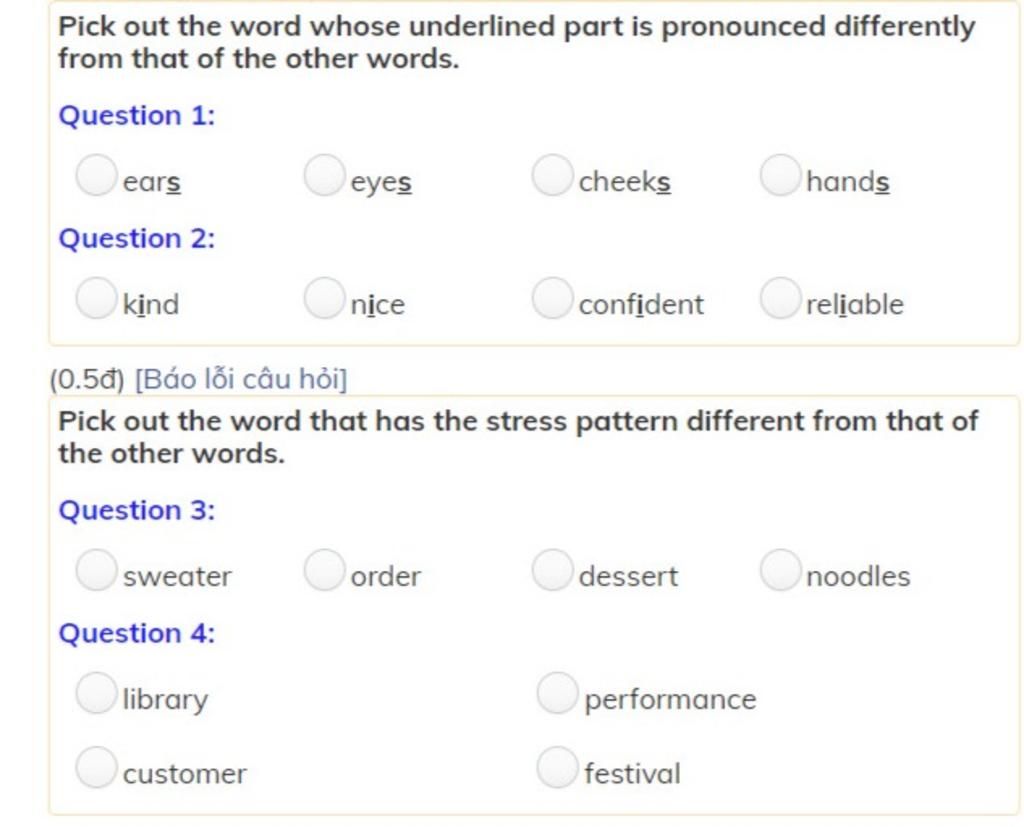
Task: Select the 'ears' radio option
Action: (97, 175)
